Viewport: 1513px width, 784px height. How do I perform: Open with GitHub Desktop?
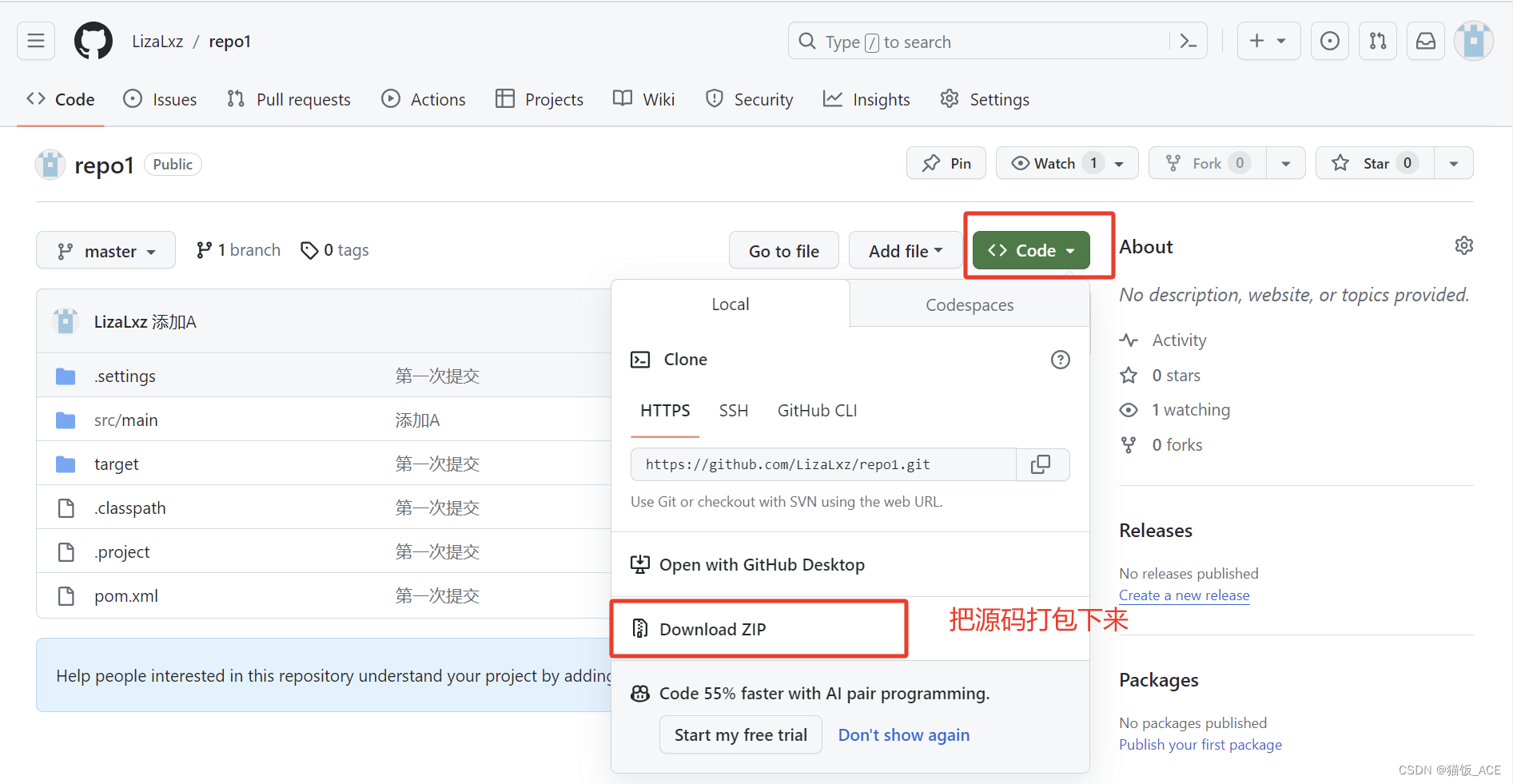coord(748,565)
